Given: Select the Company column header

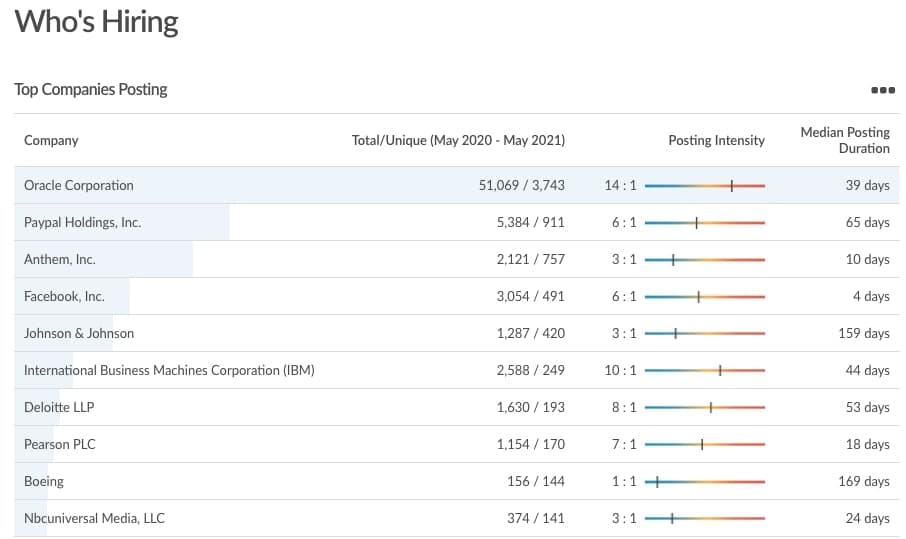Looking at the screenshot, I should pos(51,140).
